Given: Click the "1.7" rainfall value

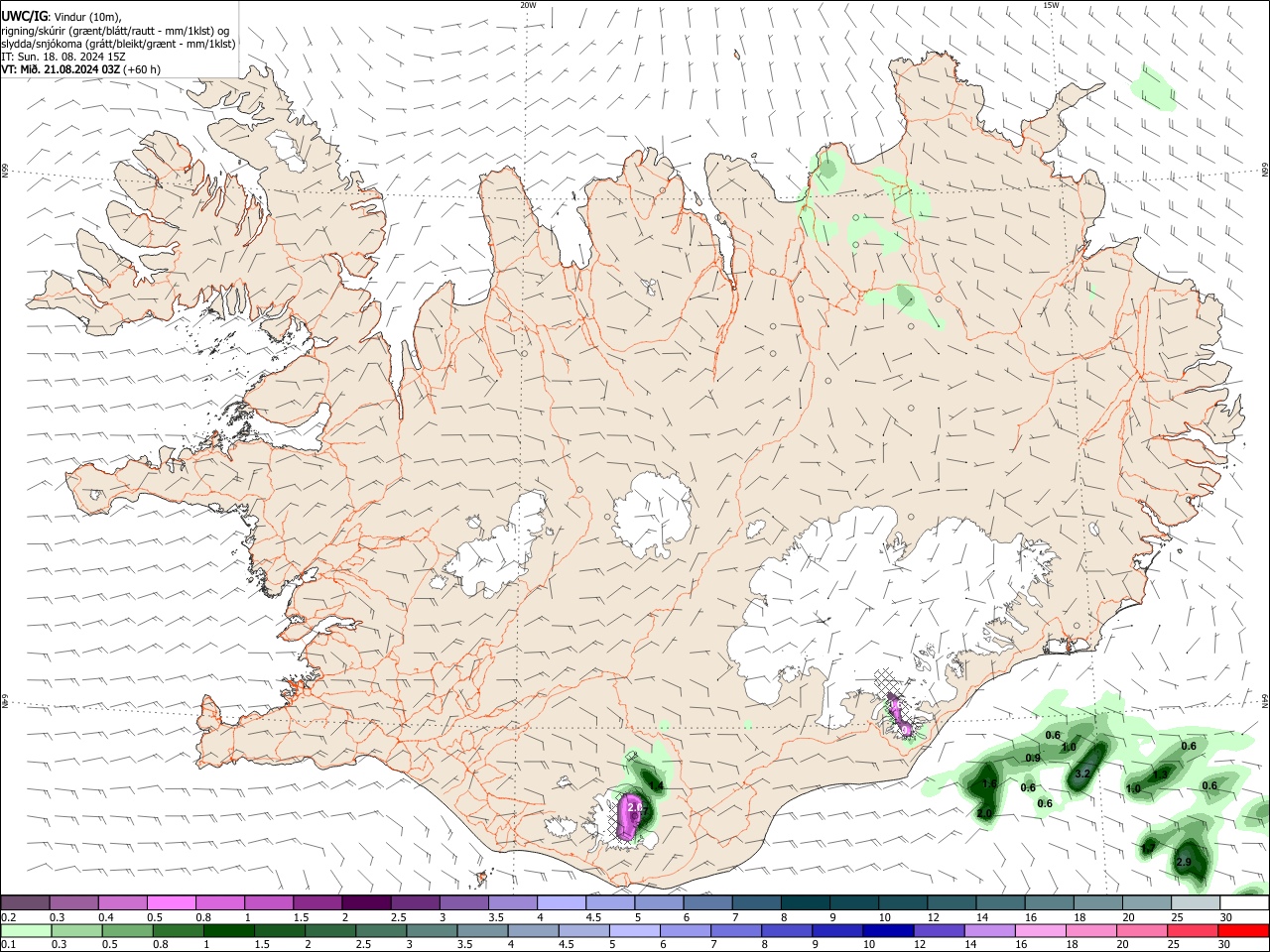Looking at the screenshot, I should pyautogui.click(x=1148, y=848).
